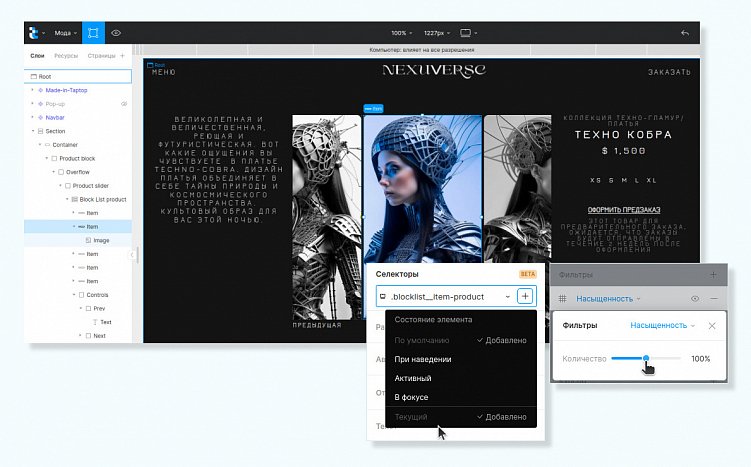Toggle preview mode eye icon in top bar
This screenshot has height=467, width=751.
[x=116, y=33]
